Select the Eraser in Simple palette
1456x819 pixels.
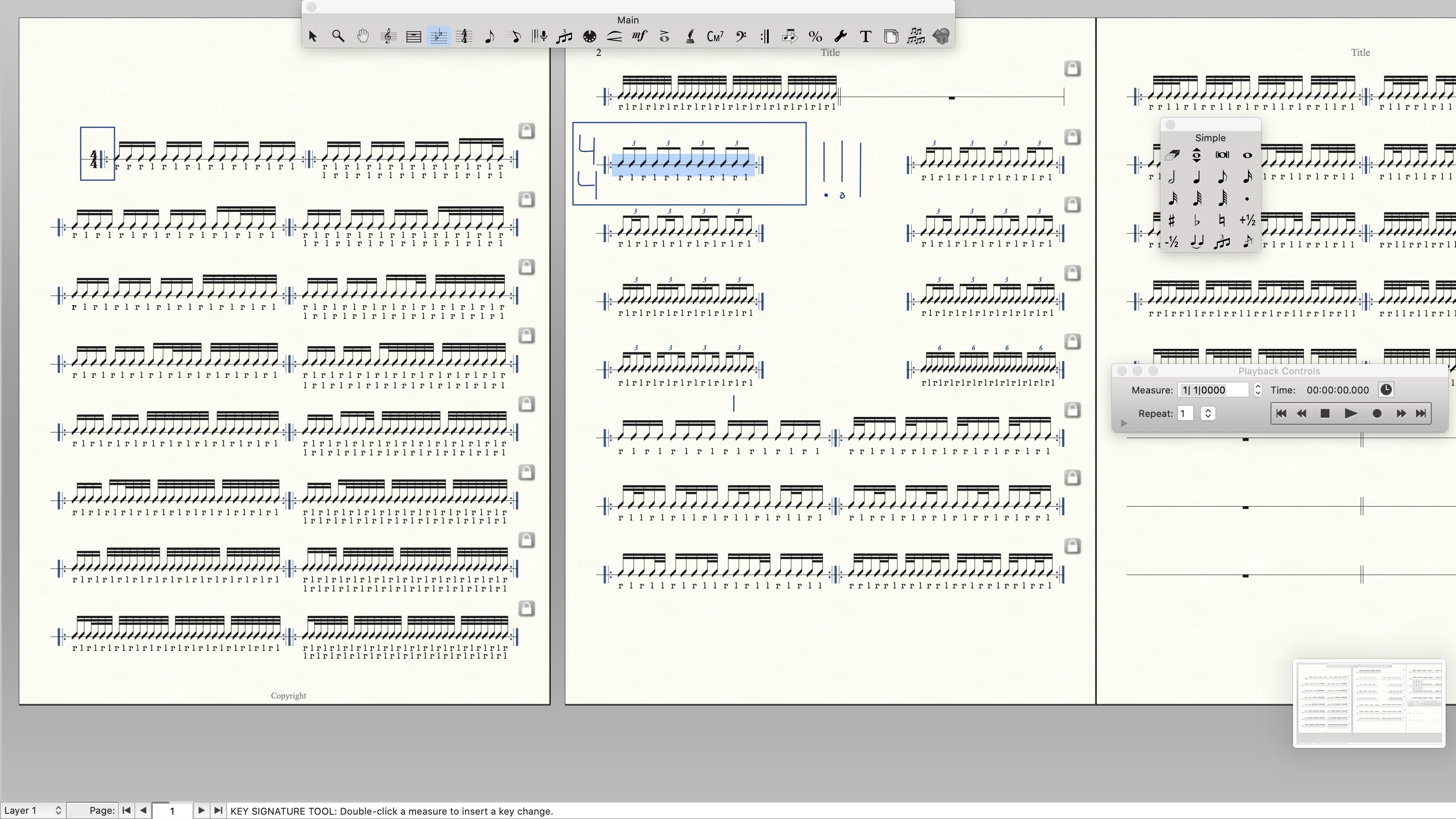pos(1172,155)
